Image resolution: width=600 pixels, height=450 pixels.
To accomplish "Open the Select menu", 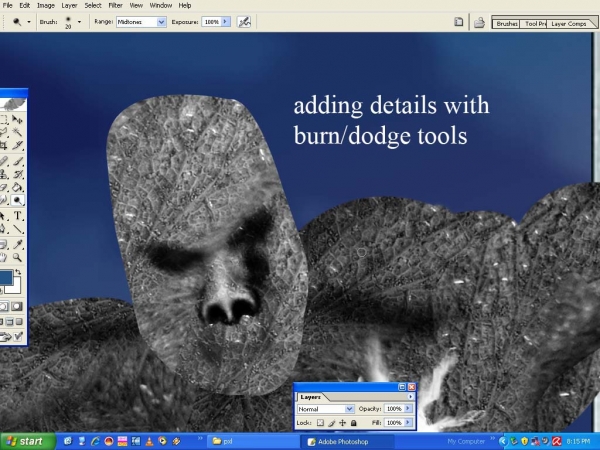I will [x=93, y=5].
